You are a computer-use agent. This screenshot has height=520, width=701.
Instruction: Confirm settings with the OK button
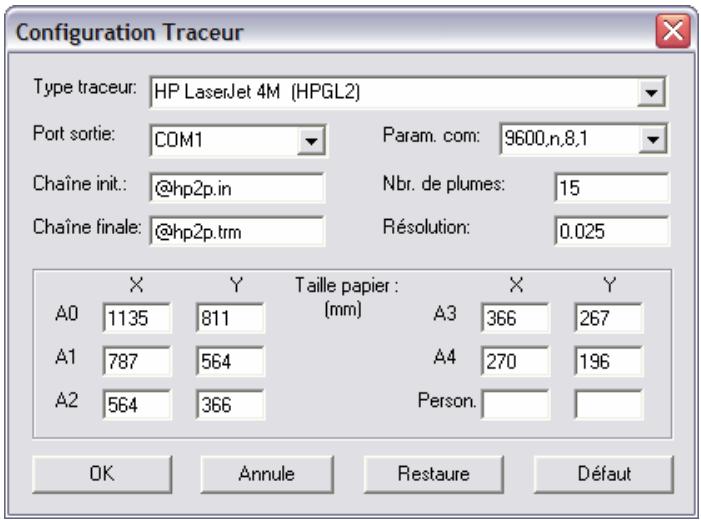102,474
